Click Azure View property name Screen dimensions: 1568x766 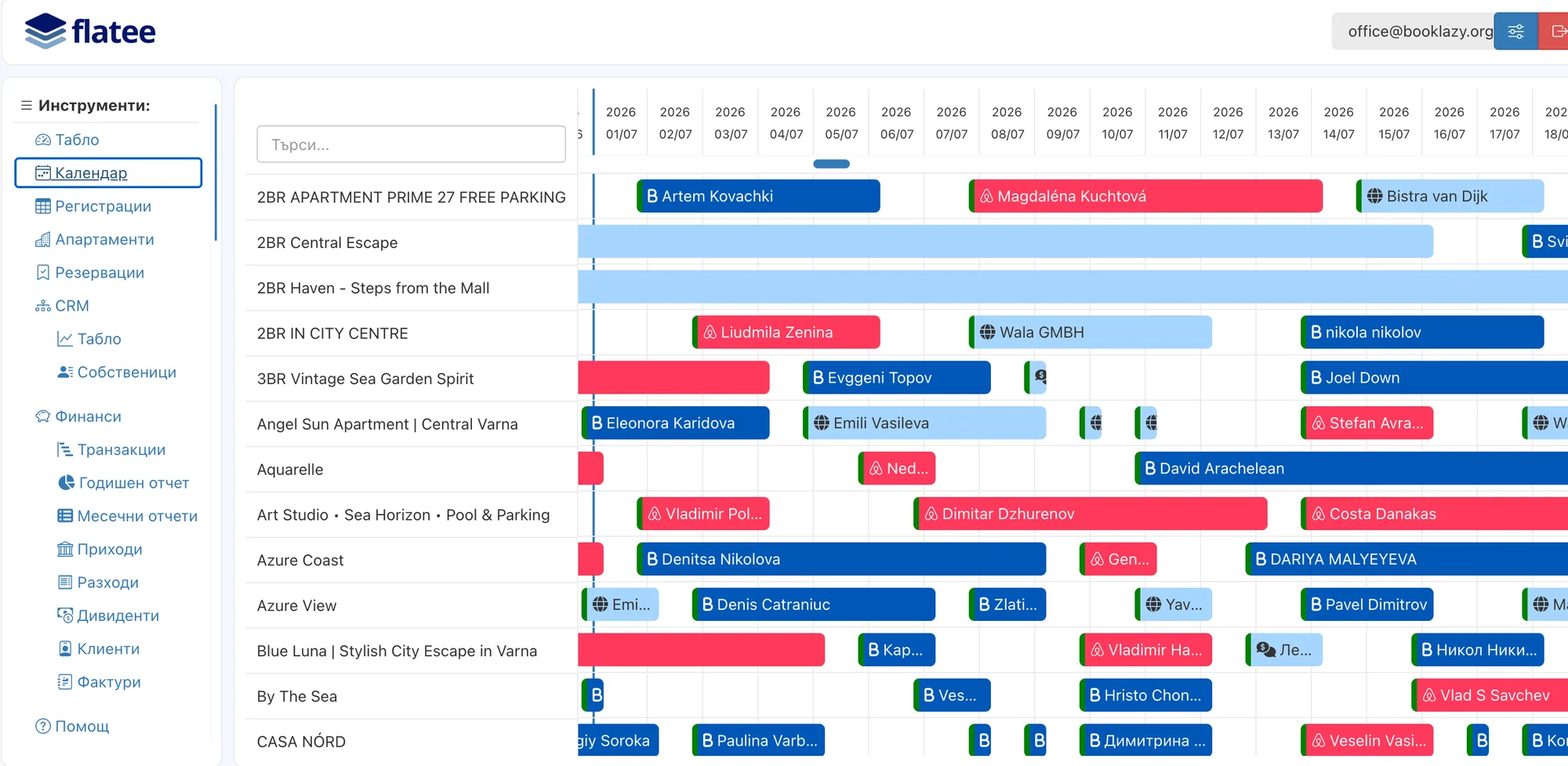pos(296,606)
